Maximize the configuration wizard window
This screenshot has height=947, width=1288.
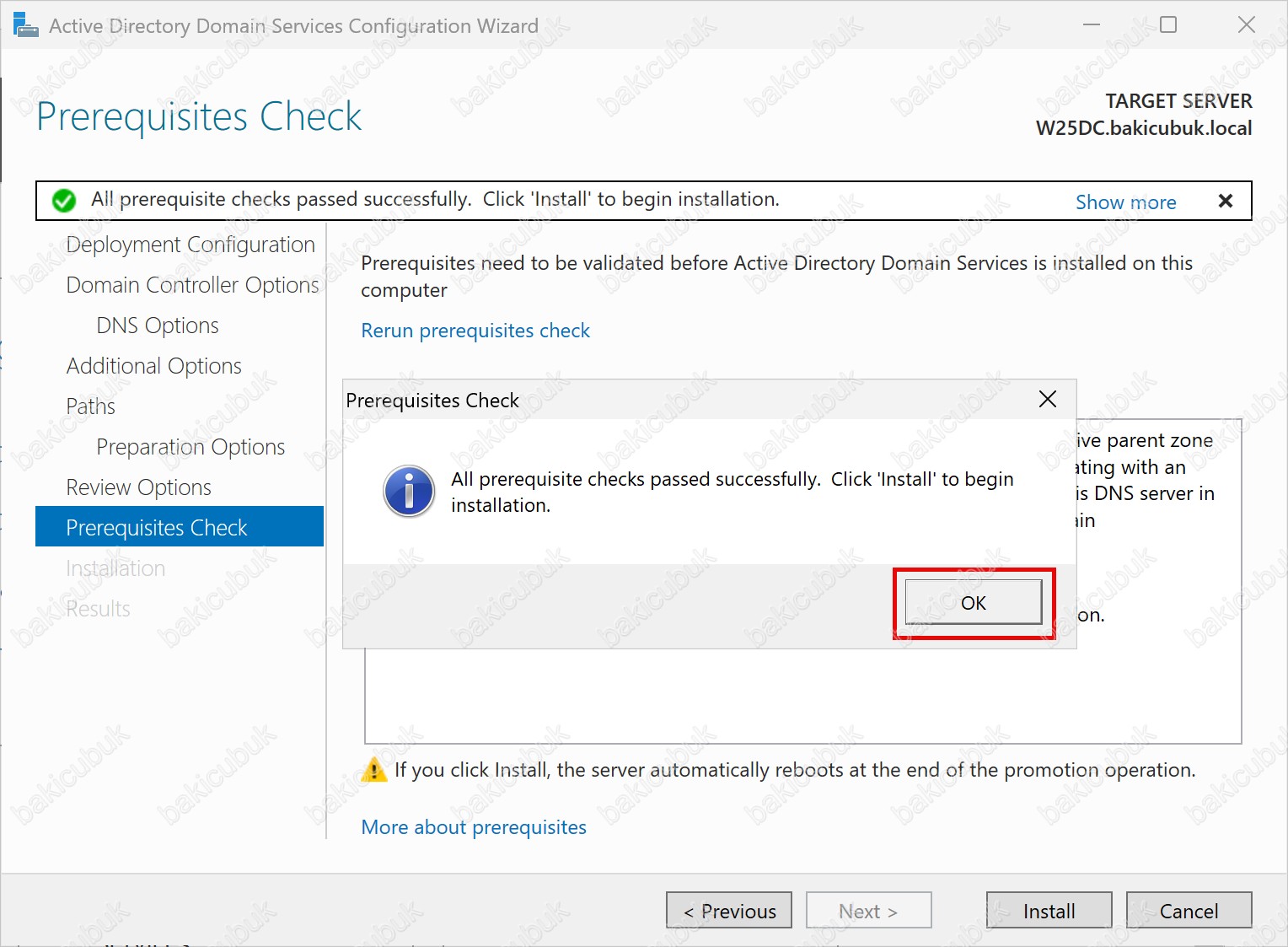(x=1168, y=24)
